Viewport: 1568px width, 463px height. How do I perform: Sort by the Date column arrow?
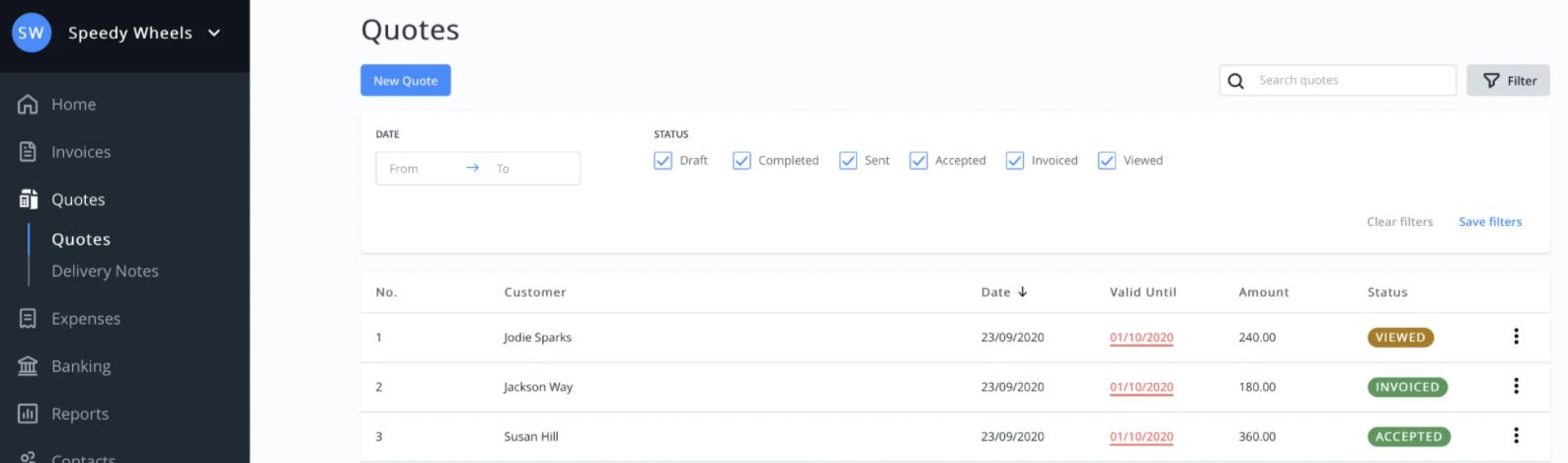[x=1022, y=292]
